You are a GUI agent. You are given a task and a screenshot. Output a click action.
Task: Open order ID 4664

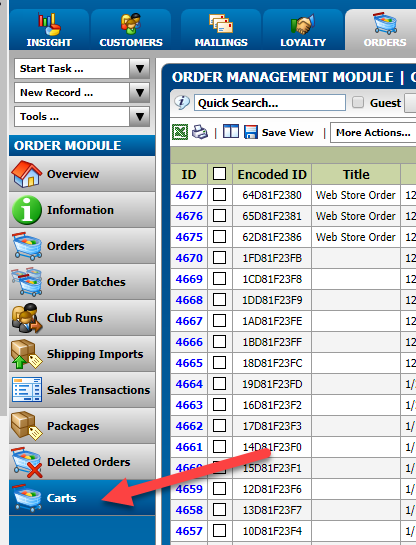click(189, 384)
